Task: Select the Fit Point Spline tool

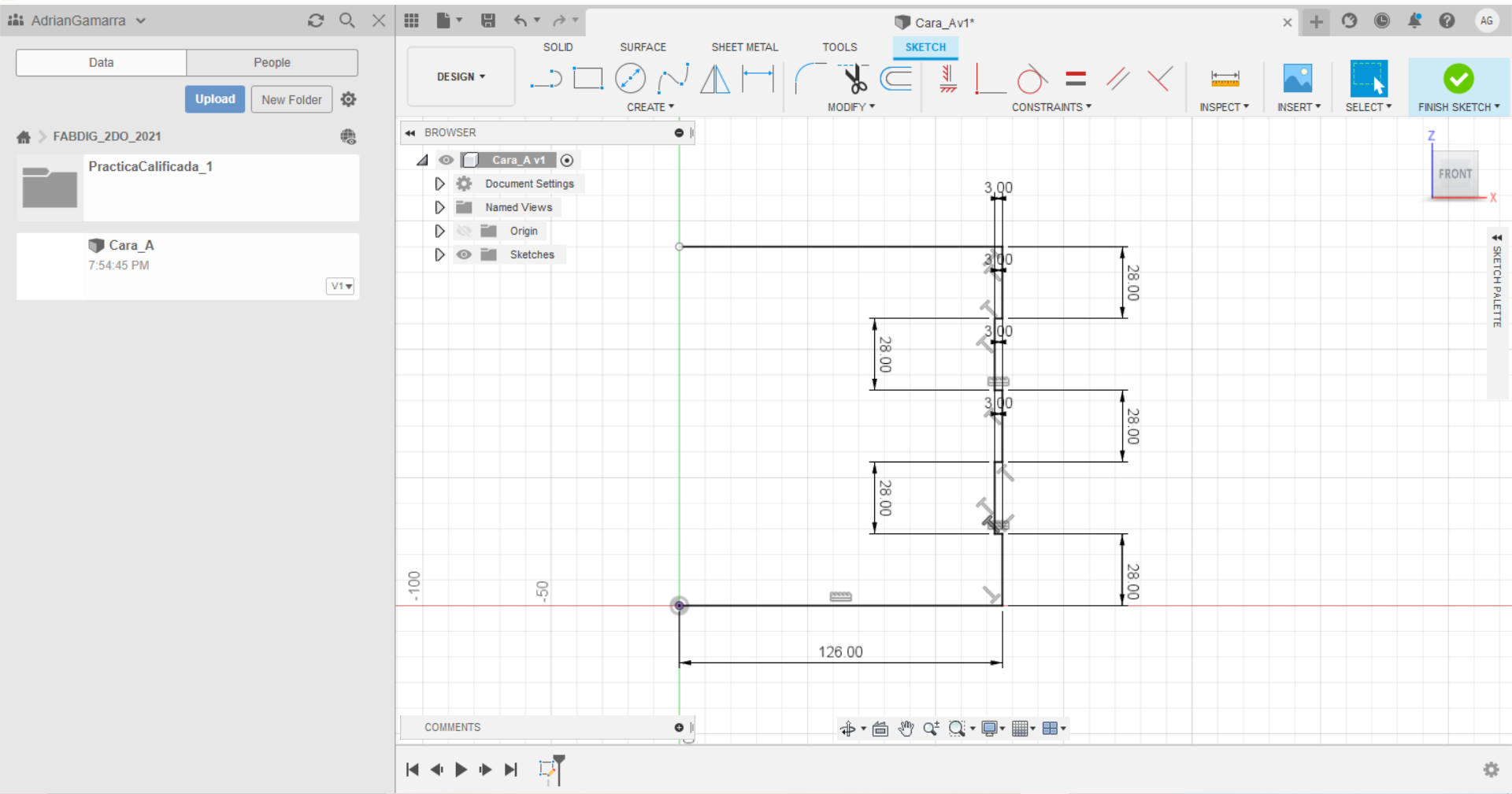Action: point(673,79)
